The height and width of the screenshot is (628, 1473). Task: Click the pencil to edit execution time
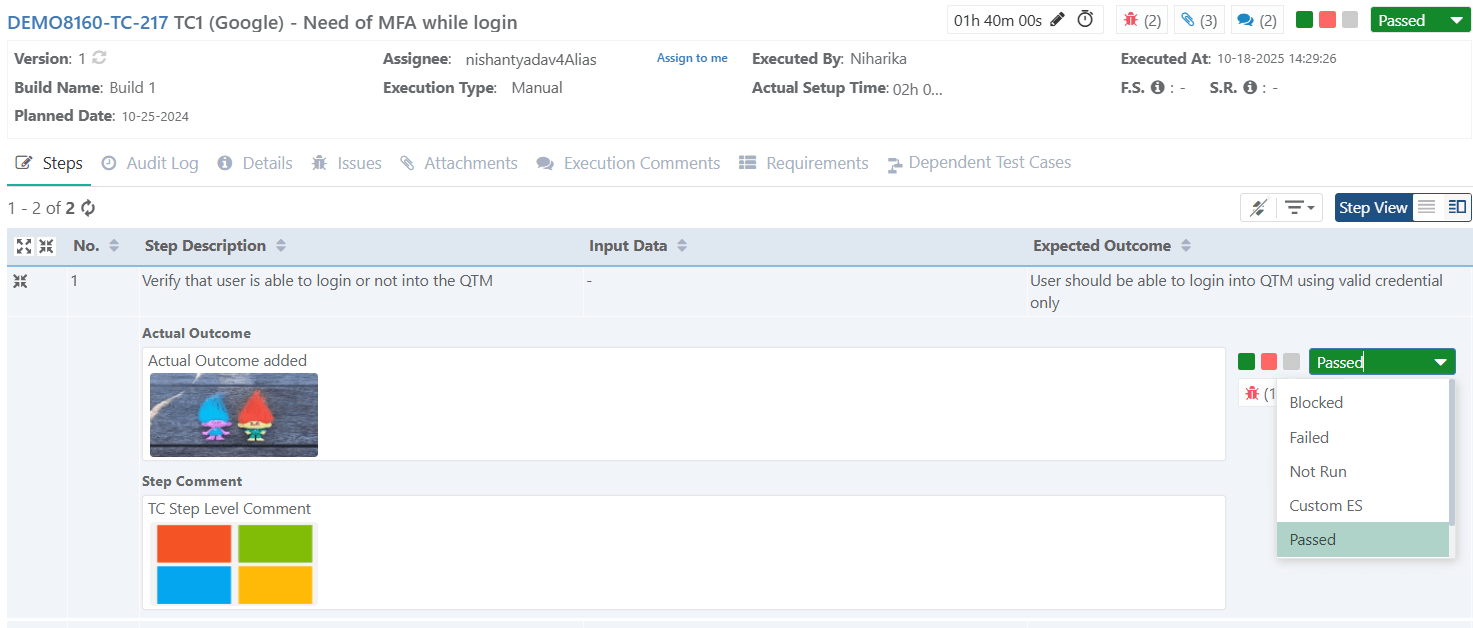tap(1056, 19)
